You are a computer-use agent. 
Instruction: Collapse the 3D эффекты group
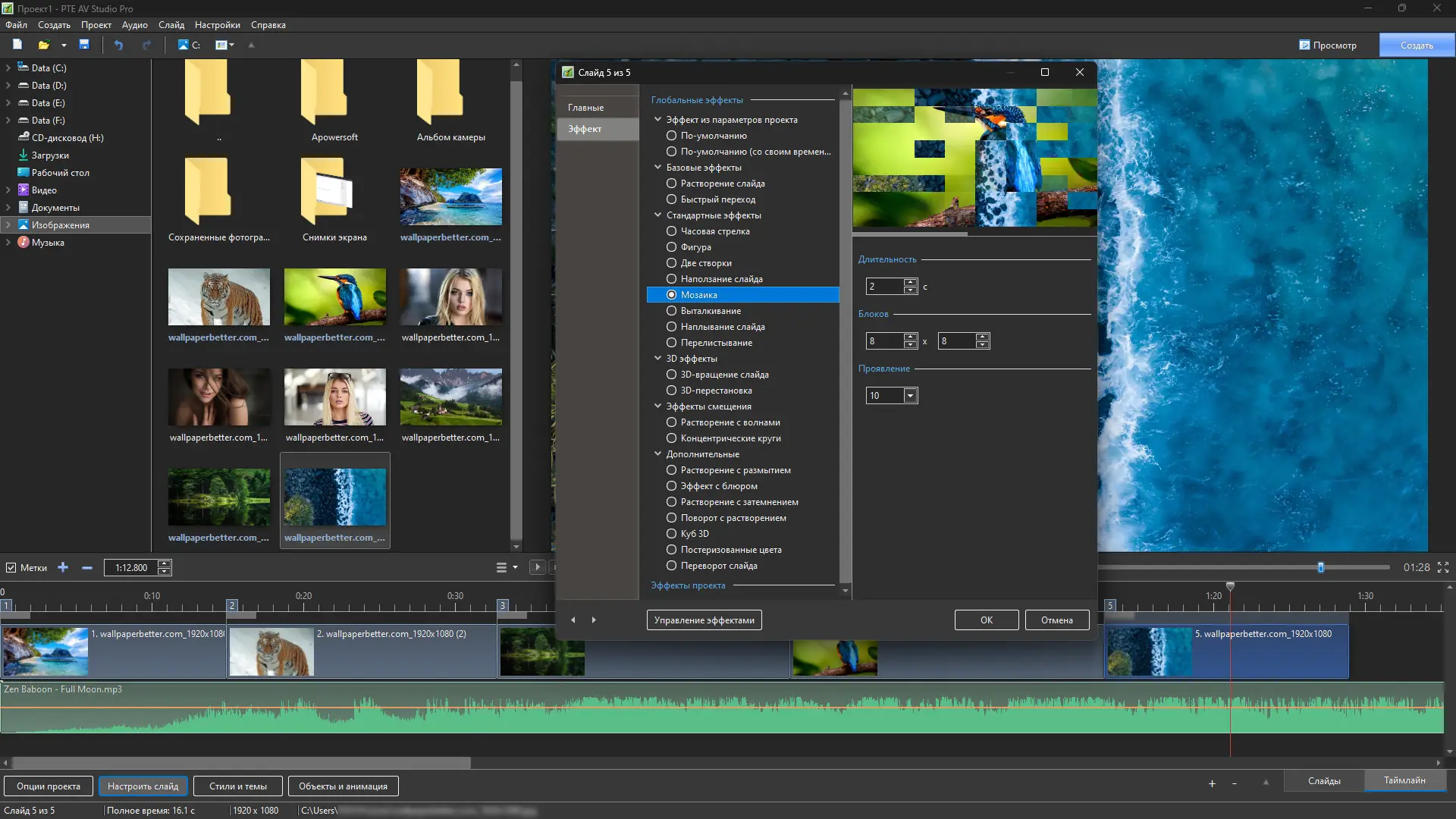[657, 359]
